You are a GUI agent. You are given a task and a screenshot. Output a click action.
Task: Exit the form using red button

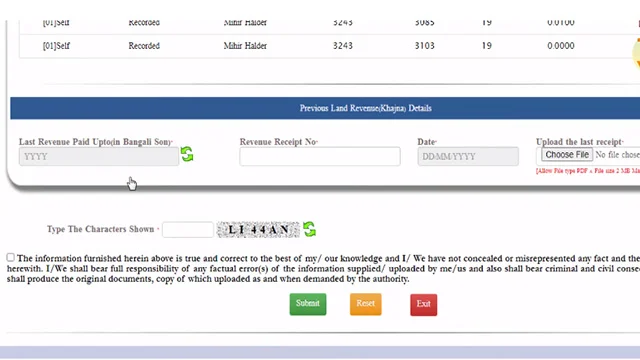click(423, 304)
